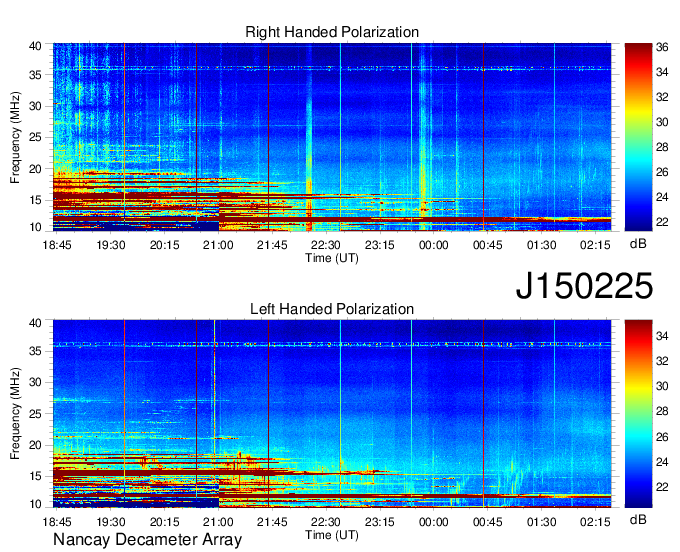Viewport: 680px width, 552px height.
Task: Click the 21:45 tick on the top time axis
Action: (x=272, y=245)
